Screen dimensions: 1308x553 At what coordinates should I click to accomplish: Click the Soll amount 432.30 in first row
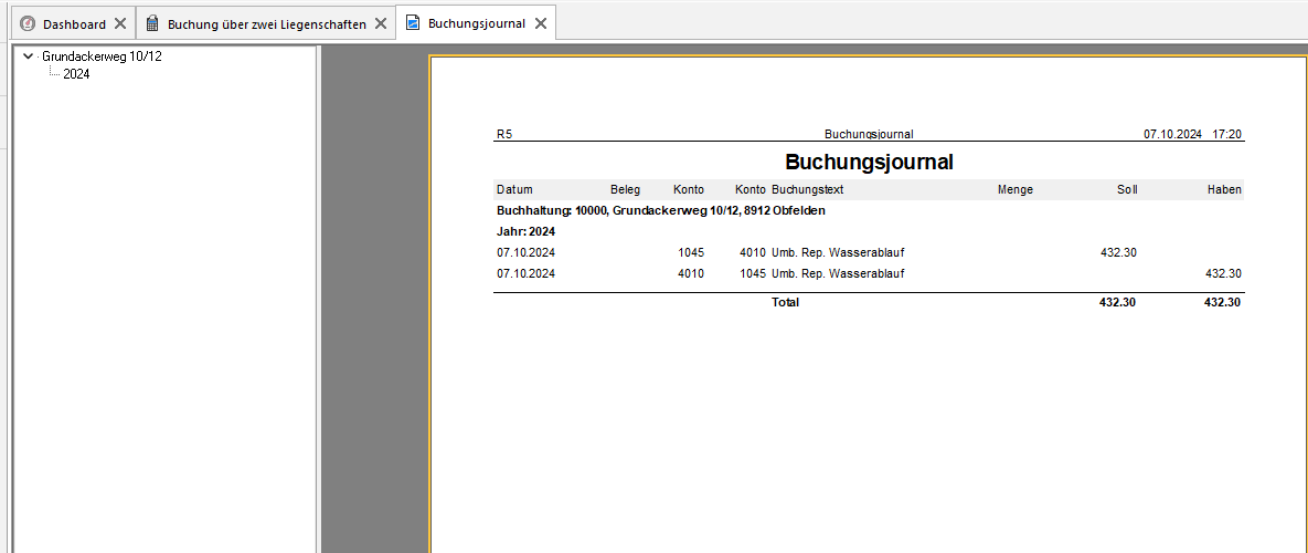1118,253
